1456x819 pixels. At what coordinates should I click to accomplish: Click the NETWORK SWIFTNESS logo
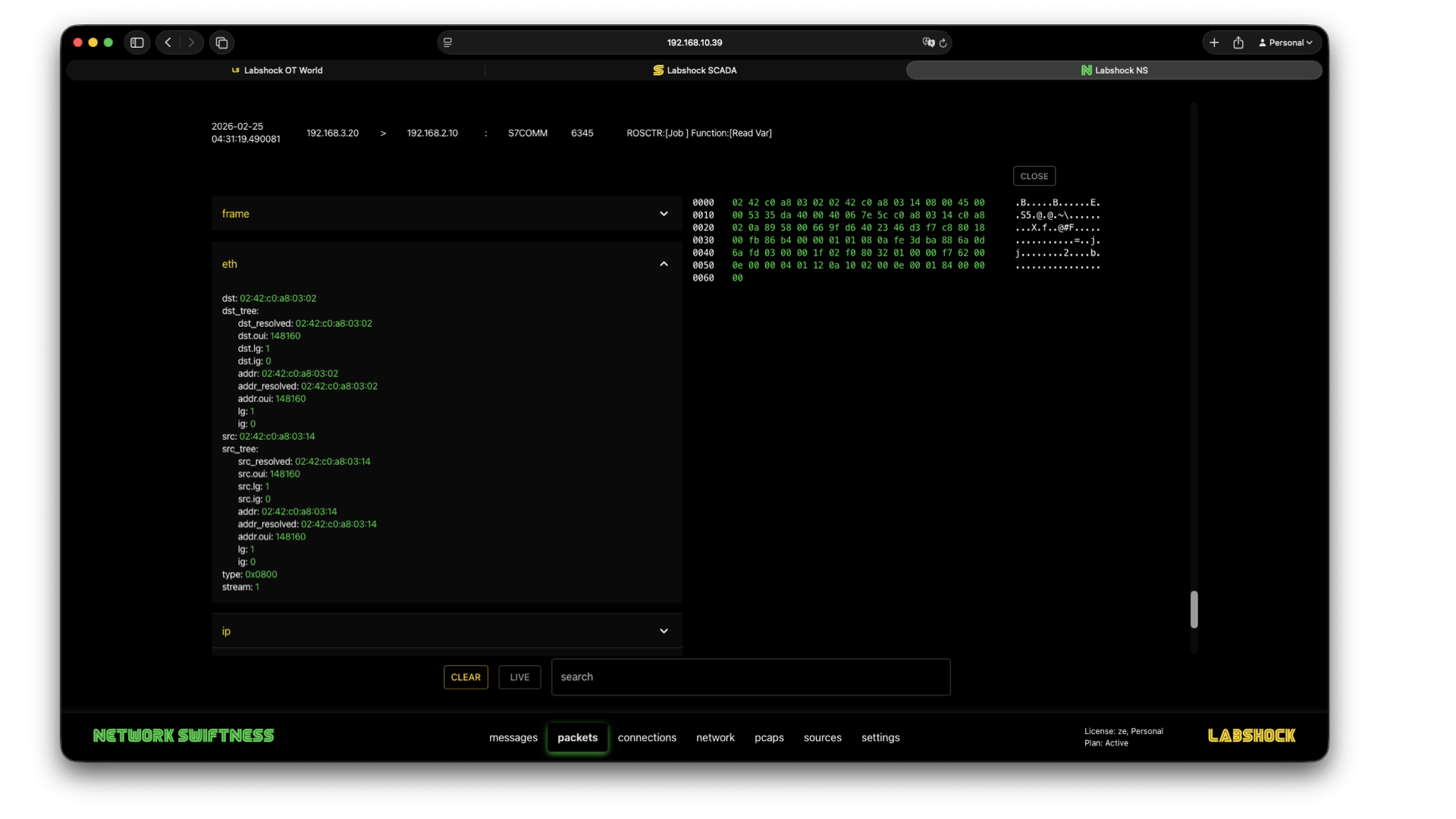[184, 736]
